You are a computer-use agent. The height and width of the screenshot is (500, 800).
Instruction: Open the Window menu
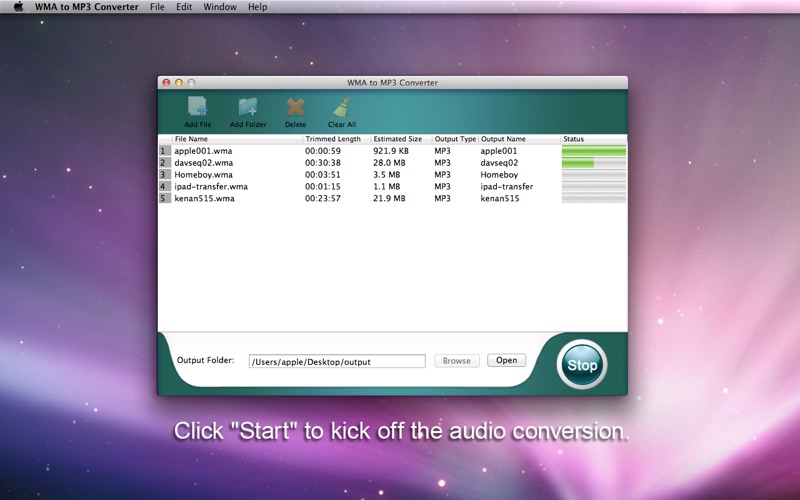pyautogui.click(x=220, y=7)
